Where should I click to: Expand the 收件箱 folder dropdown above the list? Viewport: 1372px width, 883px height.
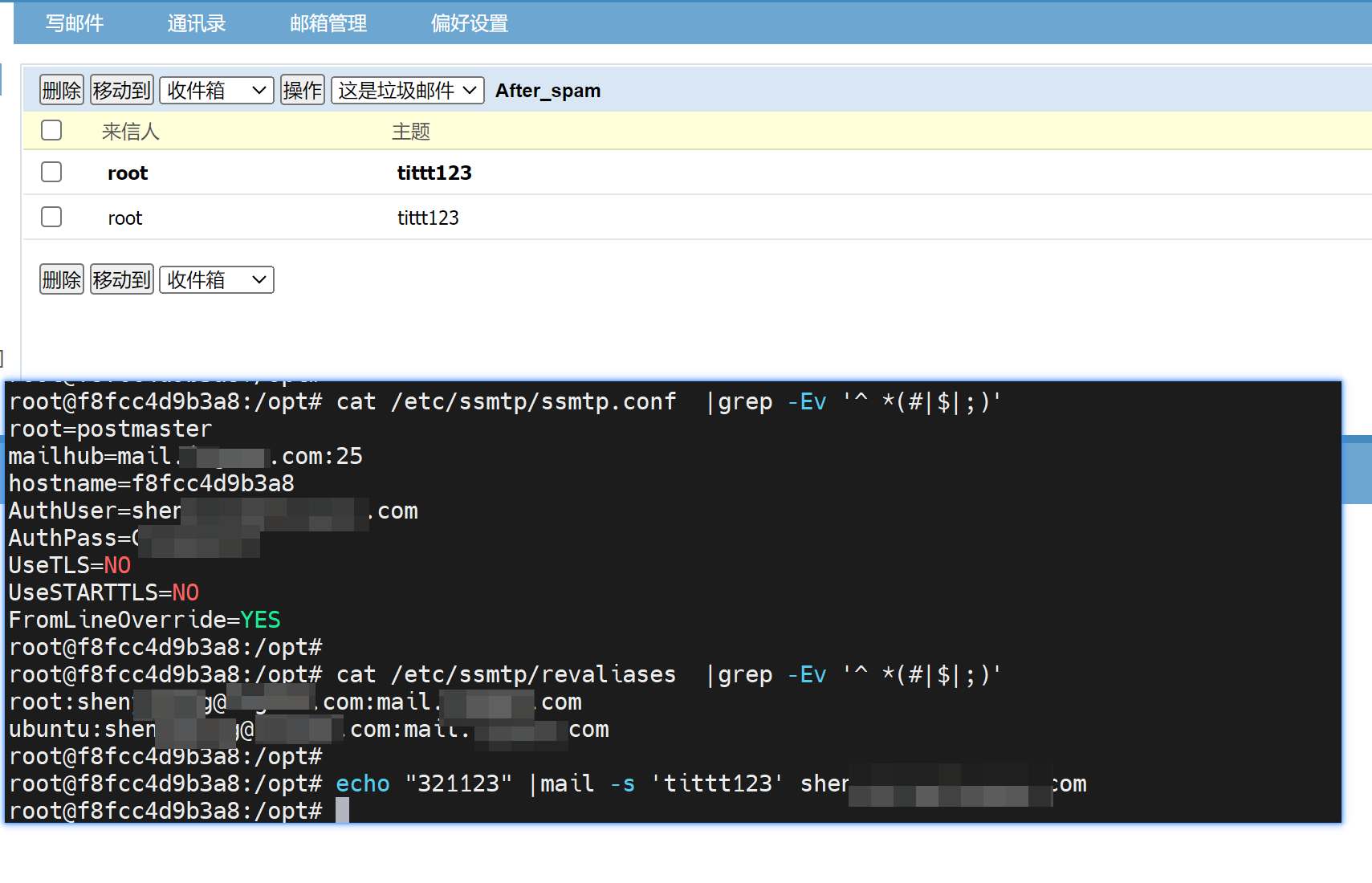[x=216, y=91]
